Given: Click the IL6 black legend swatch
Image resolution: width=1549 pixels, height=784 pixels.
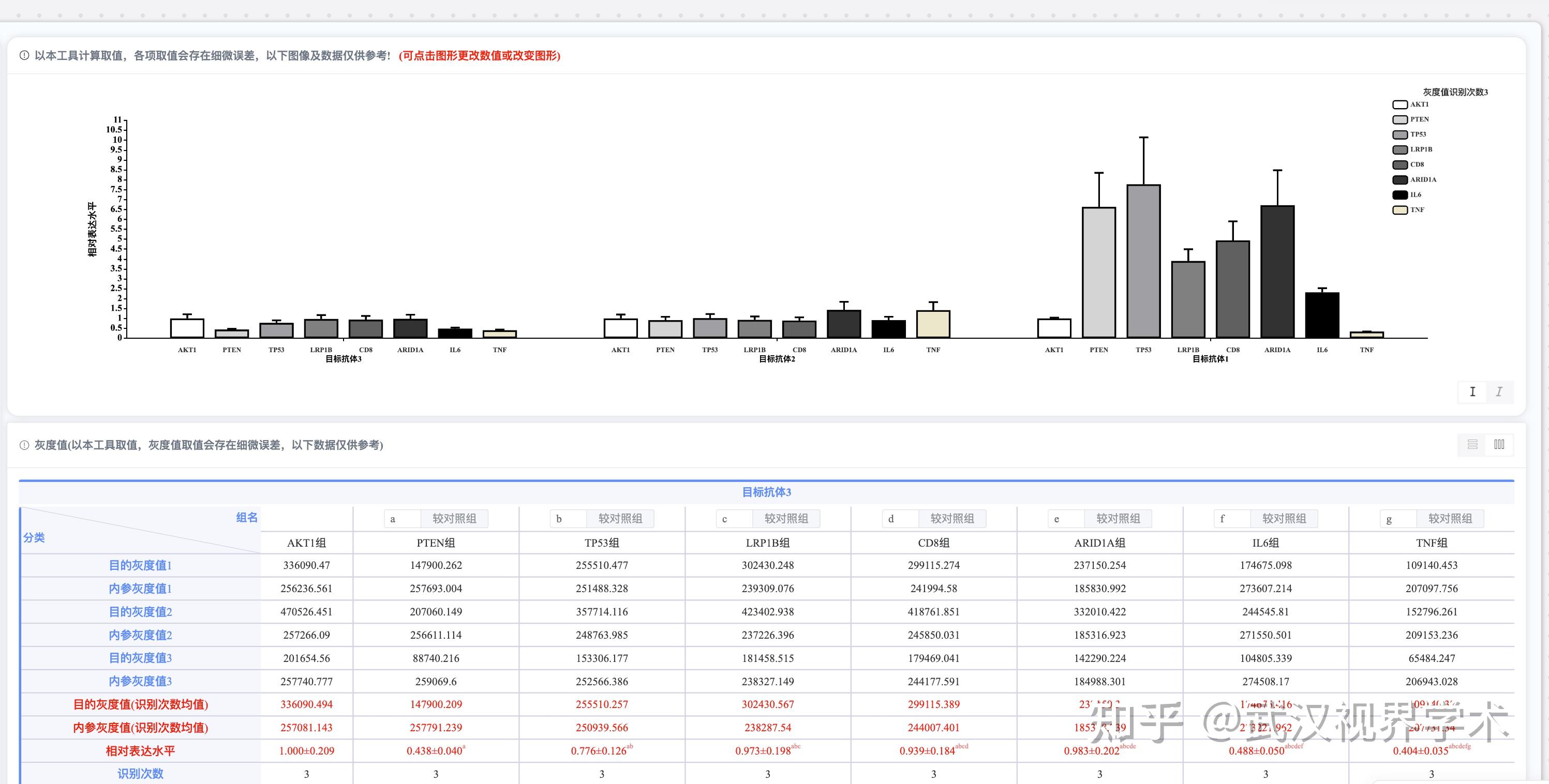Looking at the screenshot, I should pyautogui.click(x=1400, y=195).
